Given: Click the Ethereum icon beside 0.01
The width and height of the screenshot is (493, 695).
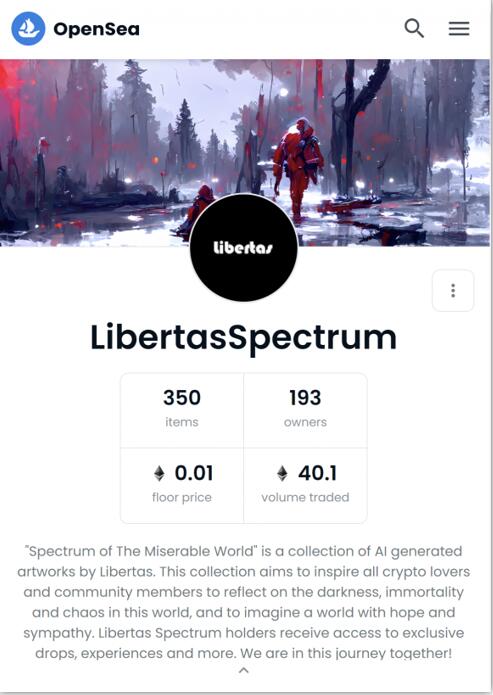Looking at the screenshot, I should (159, 473).
